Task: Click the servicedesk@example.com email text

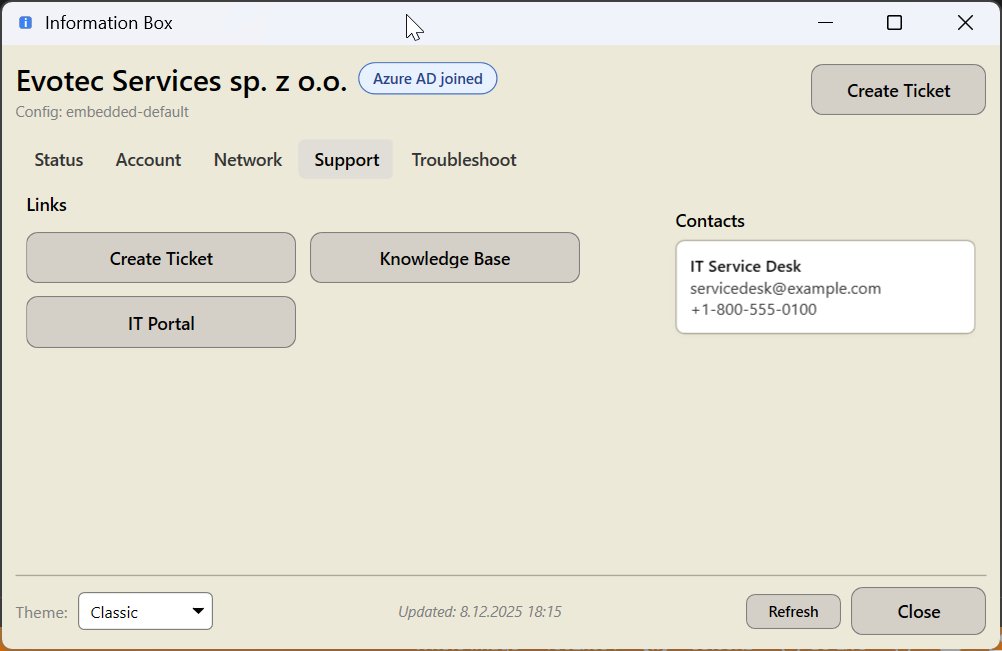Action: coord(785,288)
